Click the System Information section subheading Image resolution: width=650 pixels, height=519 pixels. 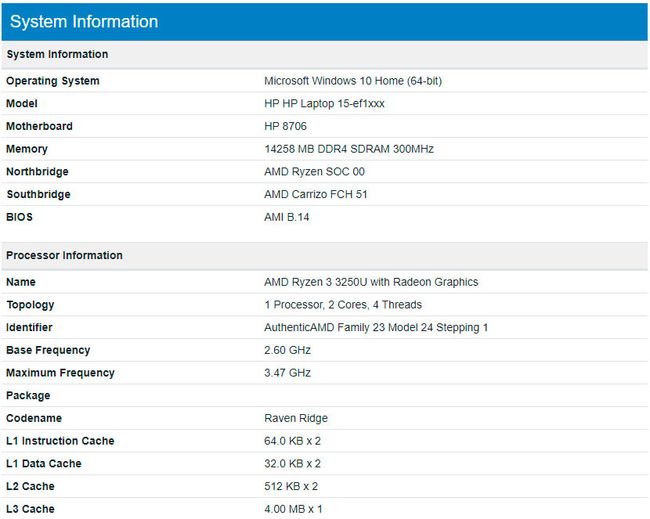pyautogui.click(x=57, y=54)
